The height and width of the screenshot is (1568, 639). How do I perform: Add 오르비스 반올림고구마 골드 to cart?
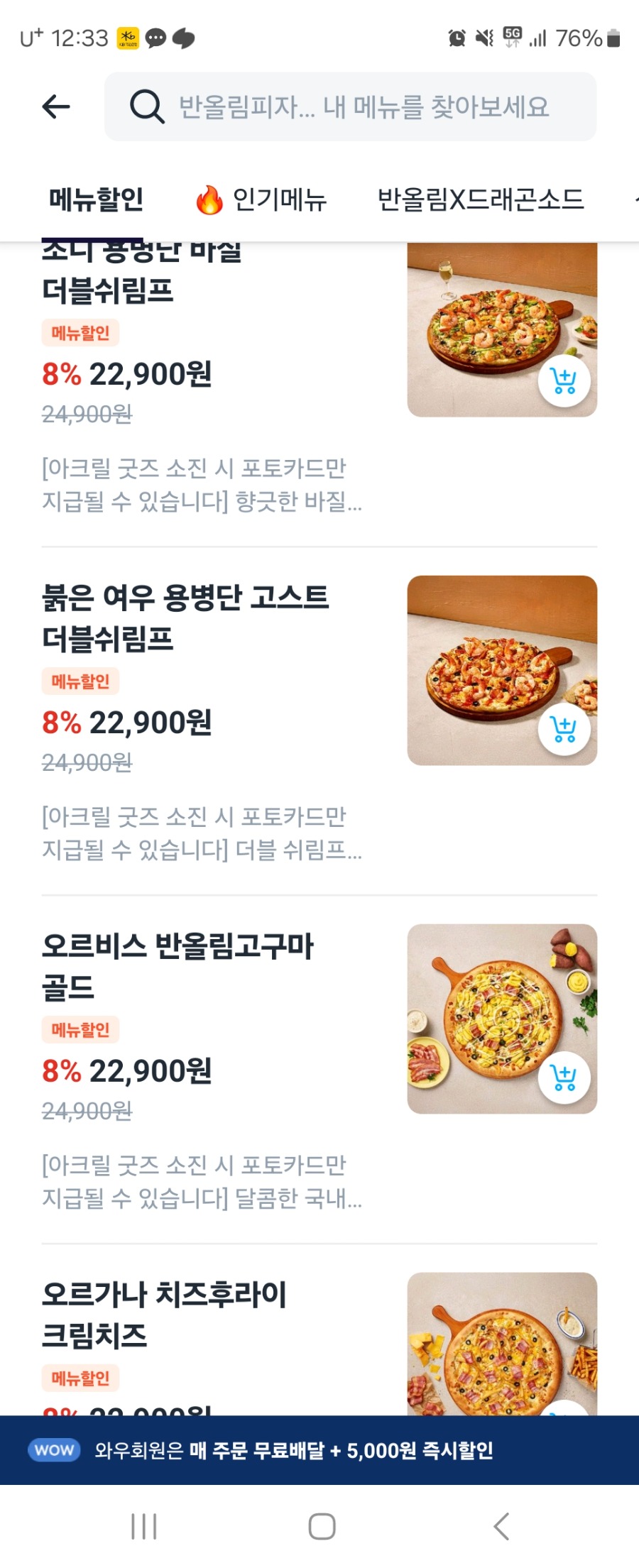pos(564,1078)
